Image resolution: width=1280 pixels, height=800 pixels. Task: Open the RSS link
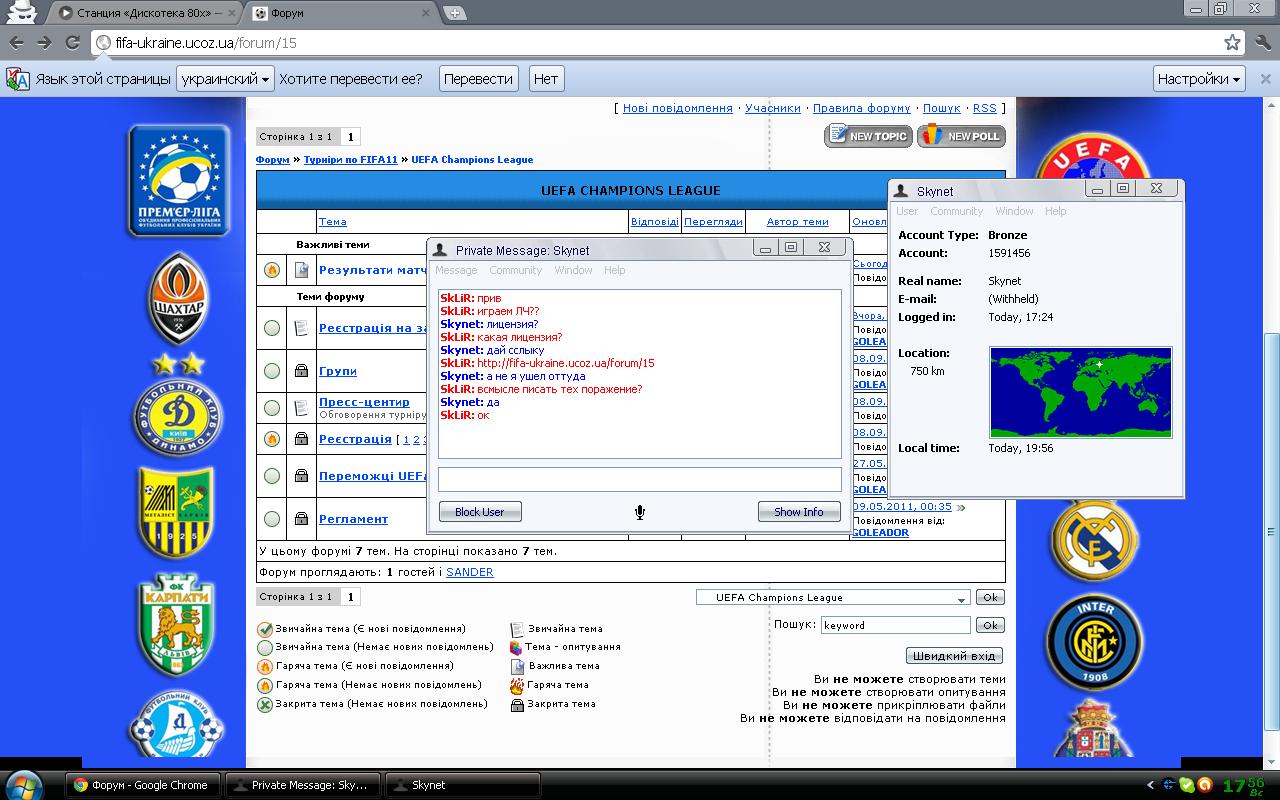pyautogui.click(x=985, y=108)
